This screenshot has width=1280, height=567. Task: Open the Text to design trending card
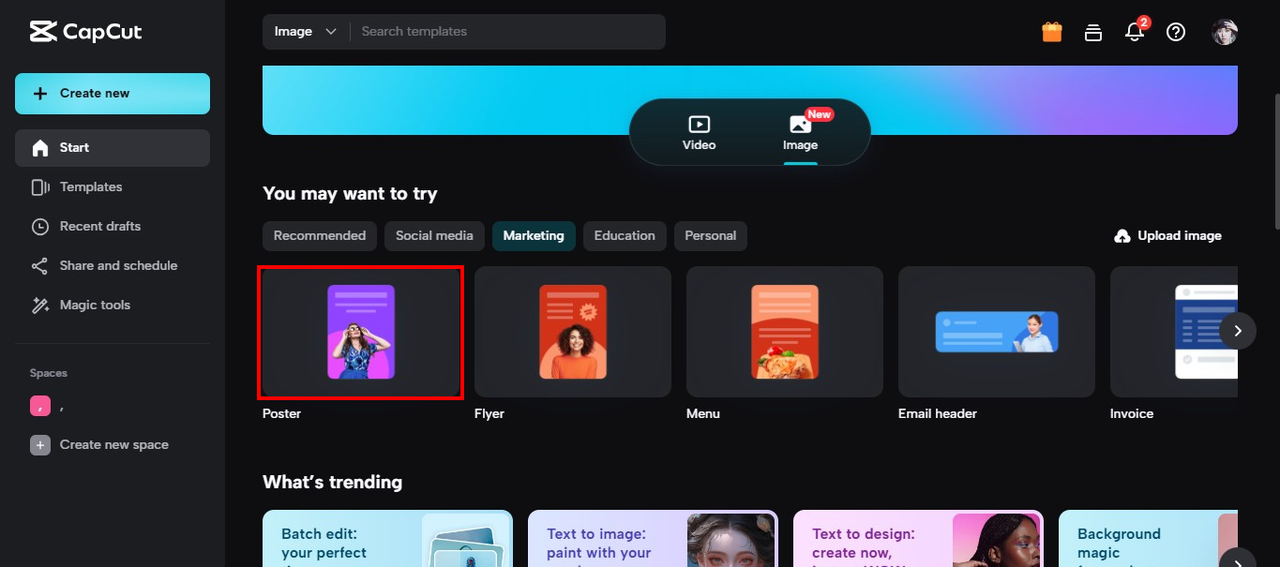click(918, 539)
